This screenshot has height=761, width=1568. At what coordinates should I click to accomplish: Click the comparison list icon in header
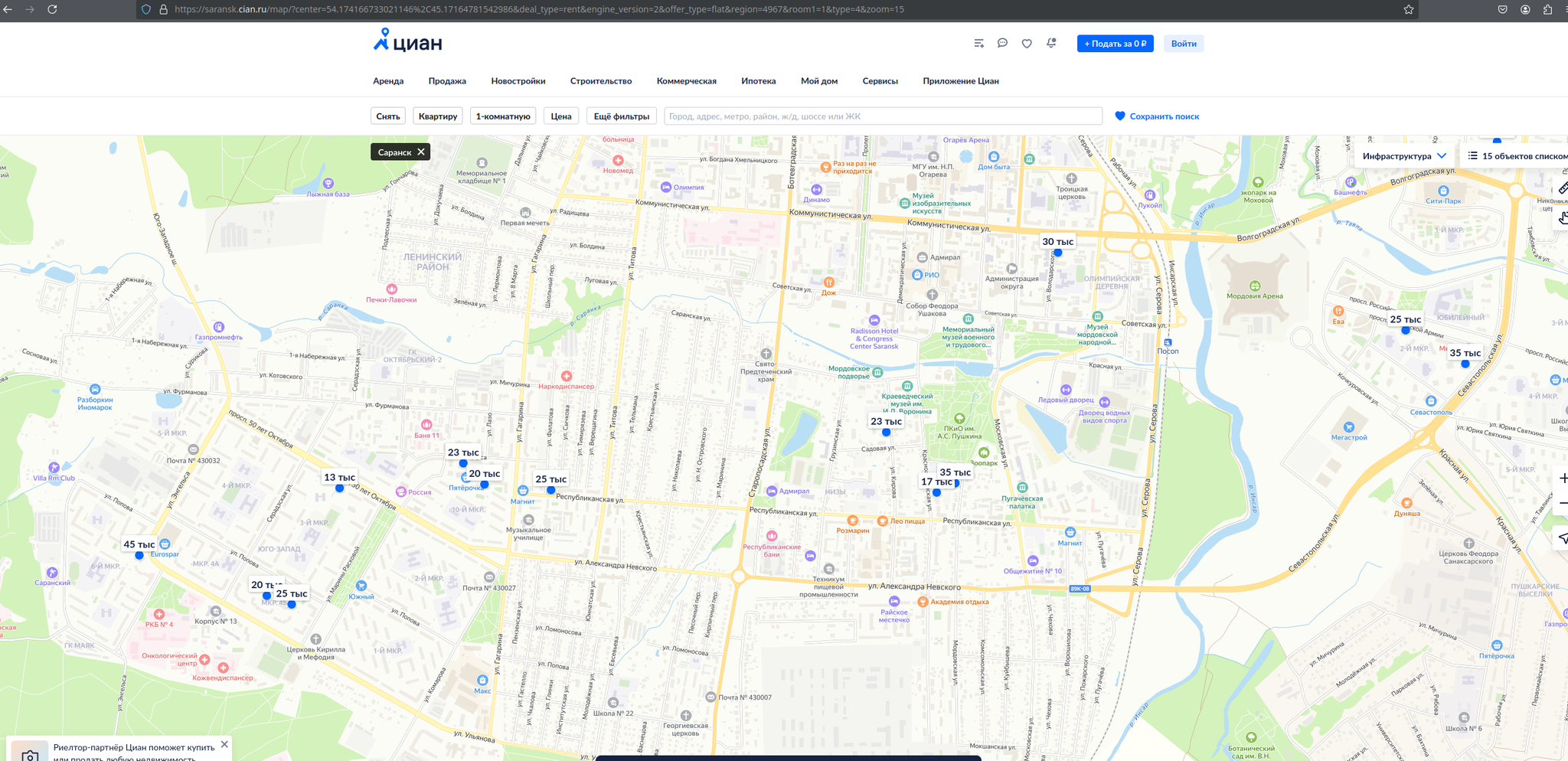(x=978, y=44)
